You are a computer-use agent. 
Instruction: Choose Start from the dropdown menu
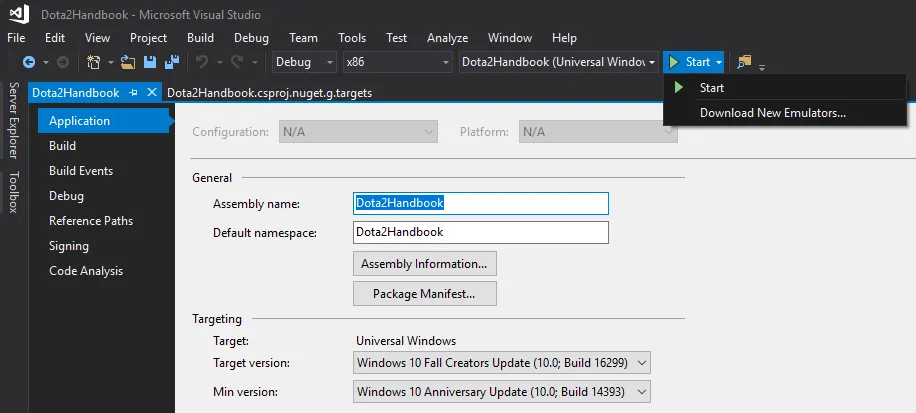click(785, 88)
